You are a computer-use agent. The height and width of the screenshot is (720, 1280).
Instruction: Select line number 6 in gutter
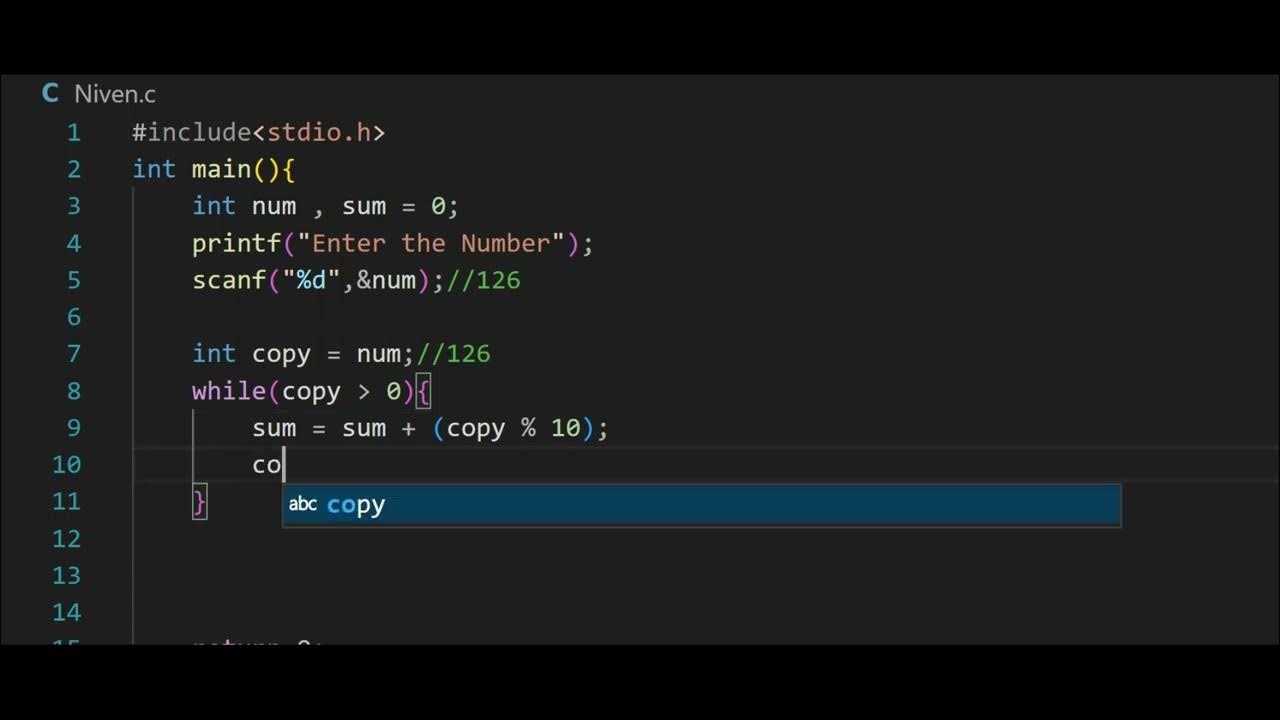pyautogui.click(x=73, y=317)
